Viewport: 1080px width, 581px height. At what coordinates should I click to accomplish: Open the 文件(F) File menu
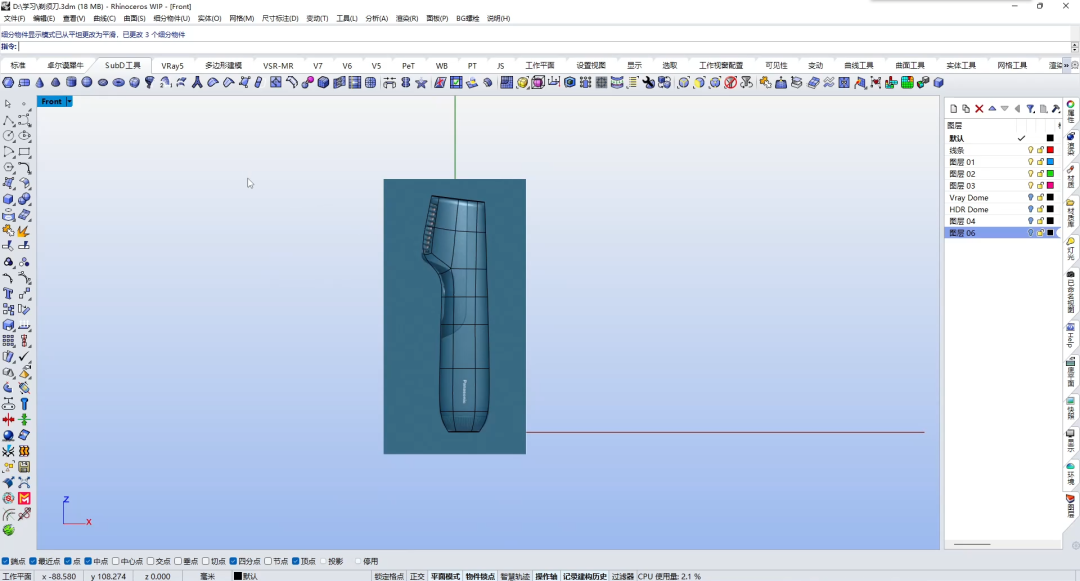point(14,19)
